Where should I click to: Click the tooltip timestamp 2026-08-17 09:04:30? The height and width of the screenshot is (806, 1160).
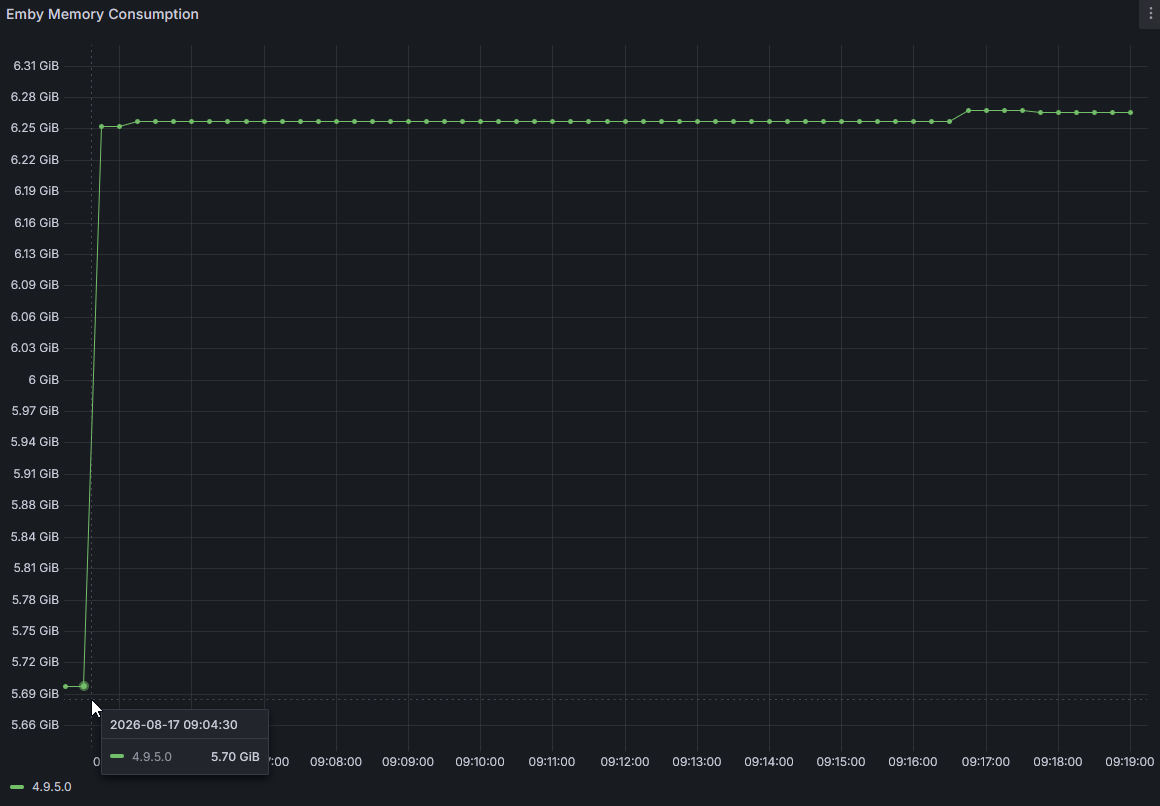point(174,725)
